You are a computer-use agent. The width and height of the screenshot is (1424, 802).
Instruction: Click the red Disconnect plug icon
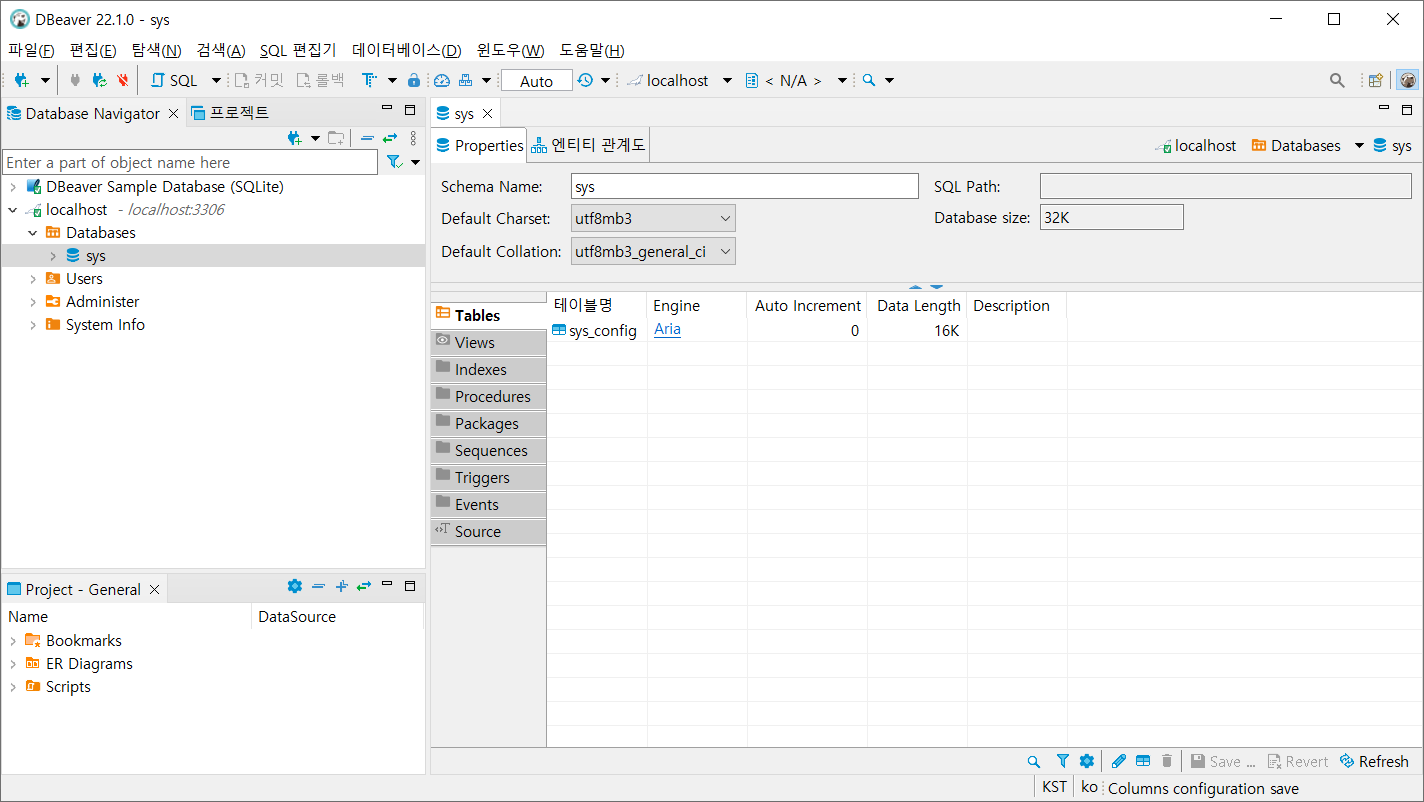click(x=123, y=80)
